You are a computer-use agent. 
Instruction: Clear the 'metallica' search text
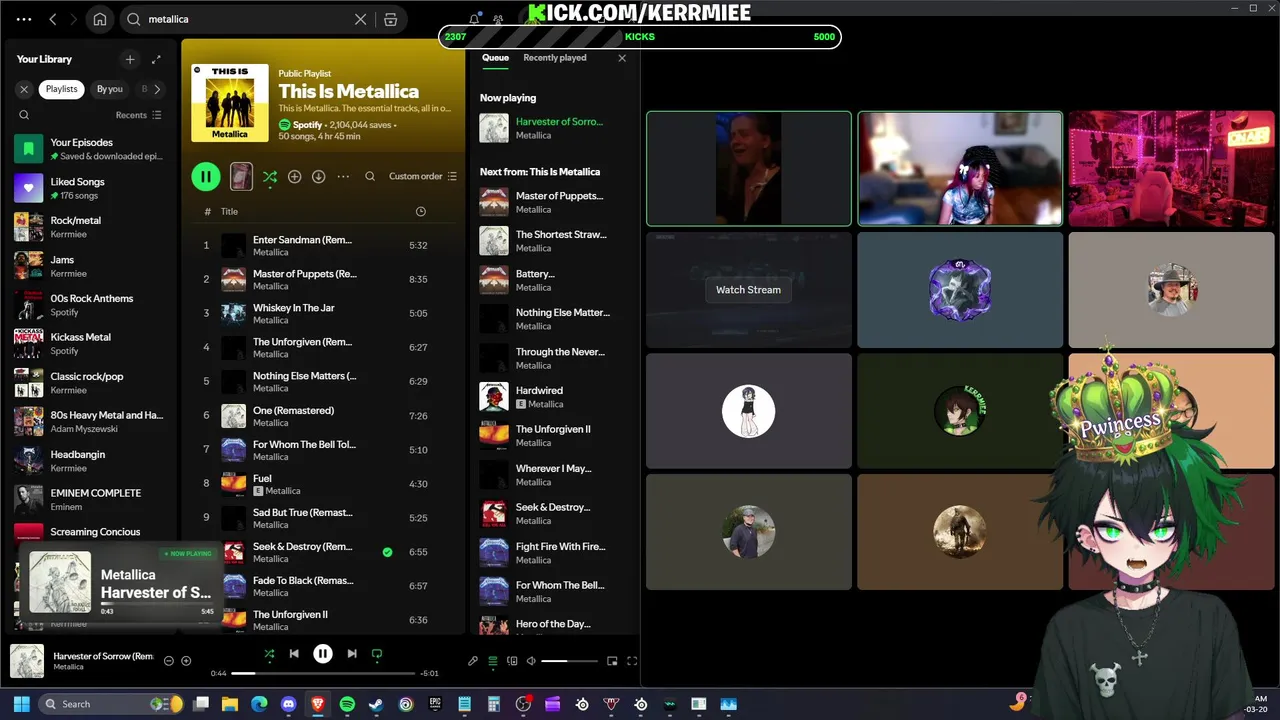tap(361, 19)
